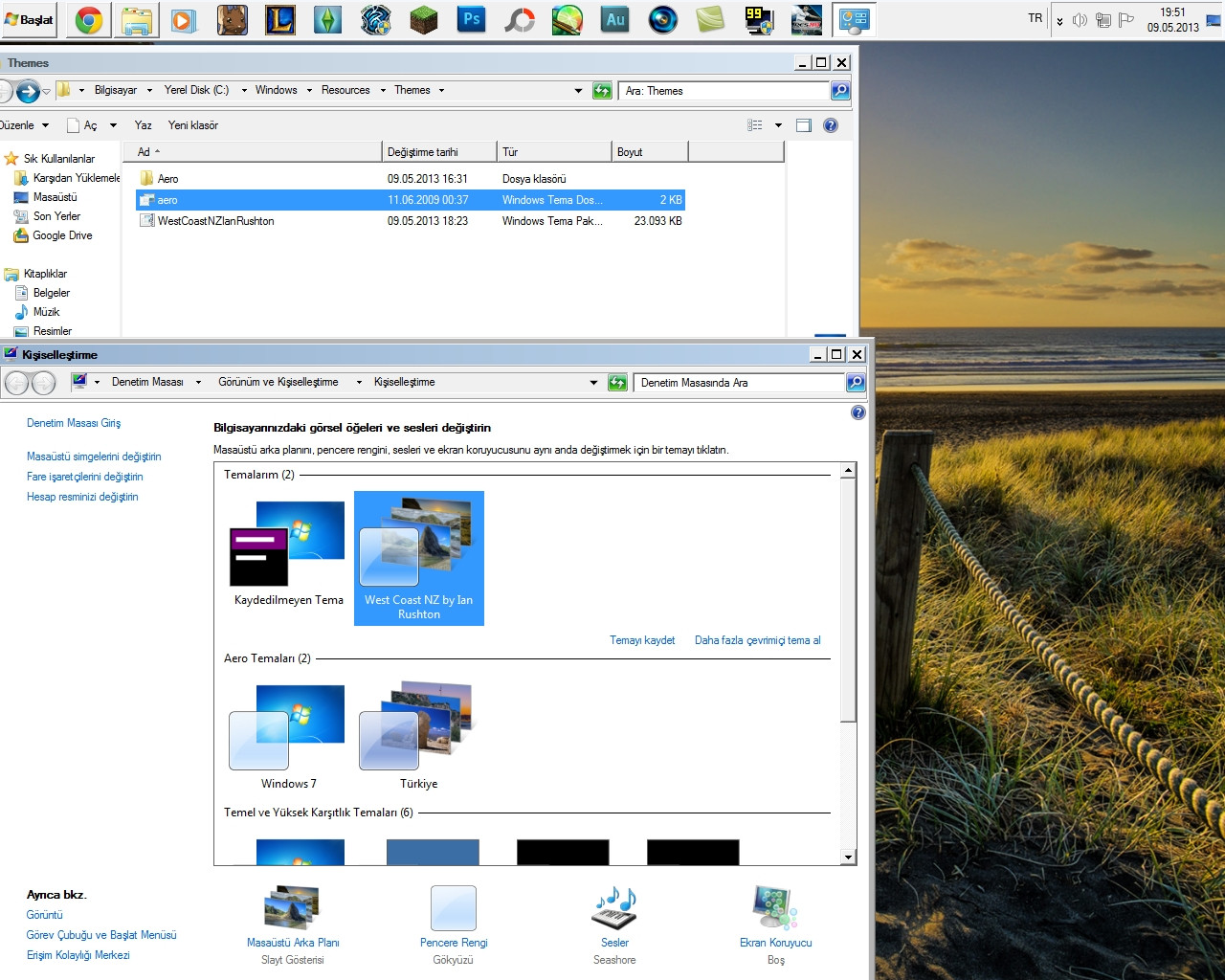The width and height of the screenshot is (1225, 980).
Task: Click the Yaz toolbar item
Action: [143, 125]
